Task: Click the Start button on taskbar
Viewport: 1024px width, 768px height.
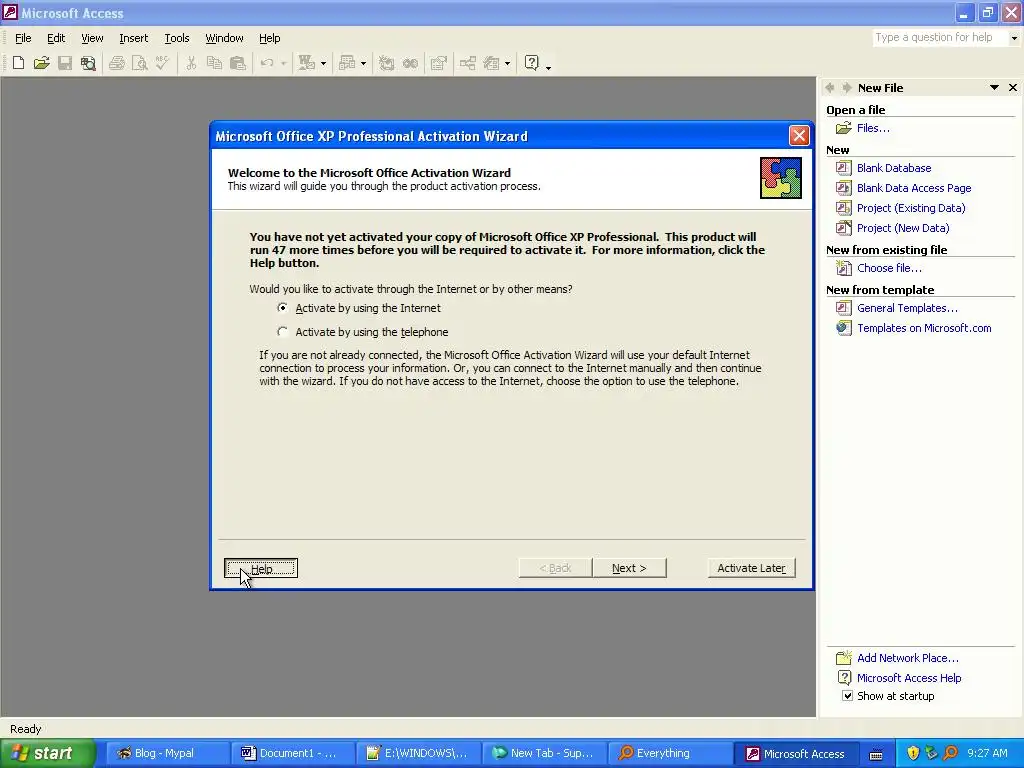Action: point(47,753)
